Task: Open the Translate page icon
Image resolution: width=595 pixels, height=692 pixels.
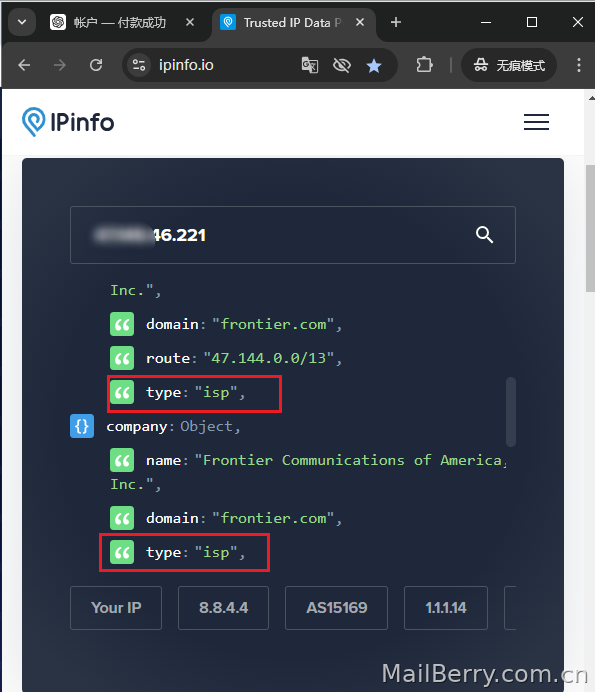Action: click(310, 65)
